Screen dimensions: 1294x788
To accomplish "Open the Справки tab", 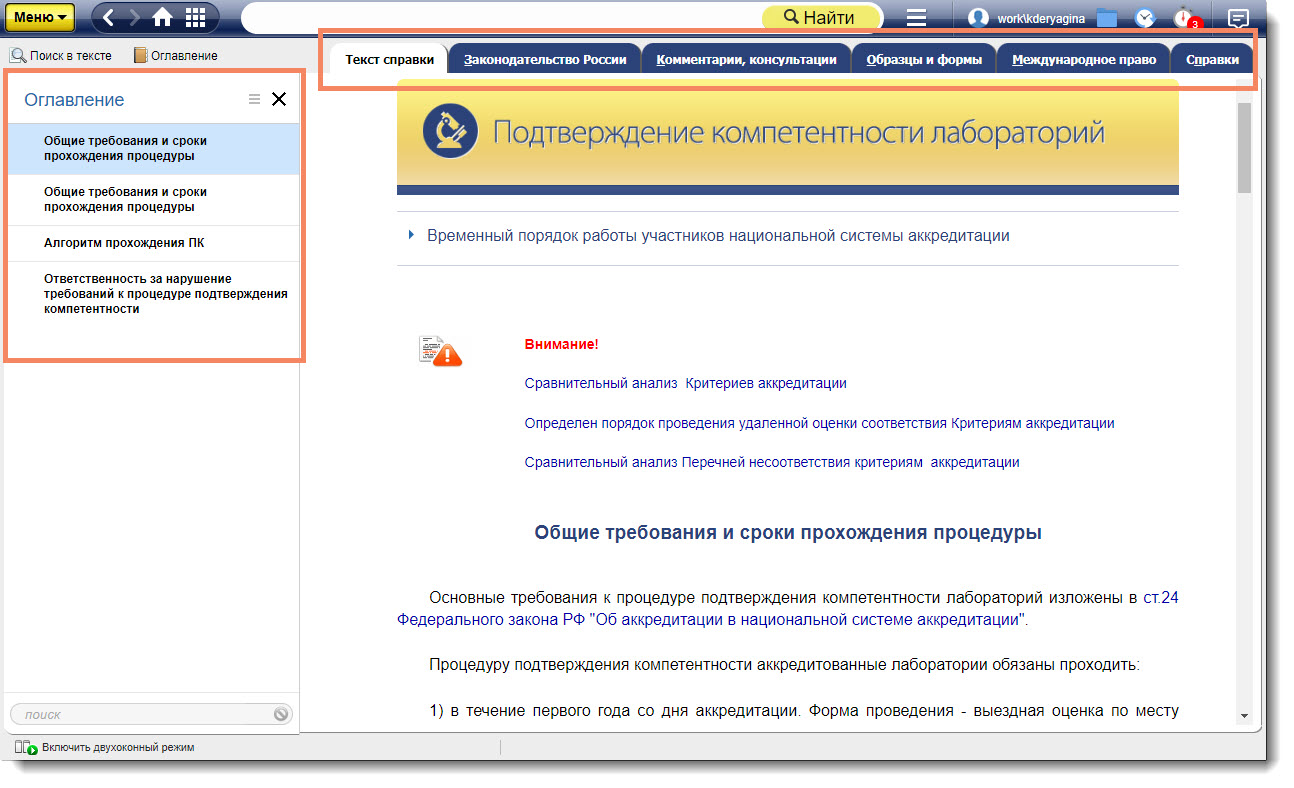I will coord(1212,59).
